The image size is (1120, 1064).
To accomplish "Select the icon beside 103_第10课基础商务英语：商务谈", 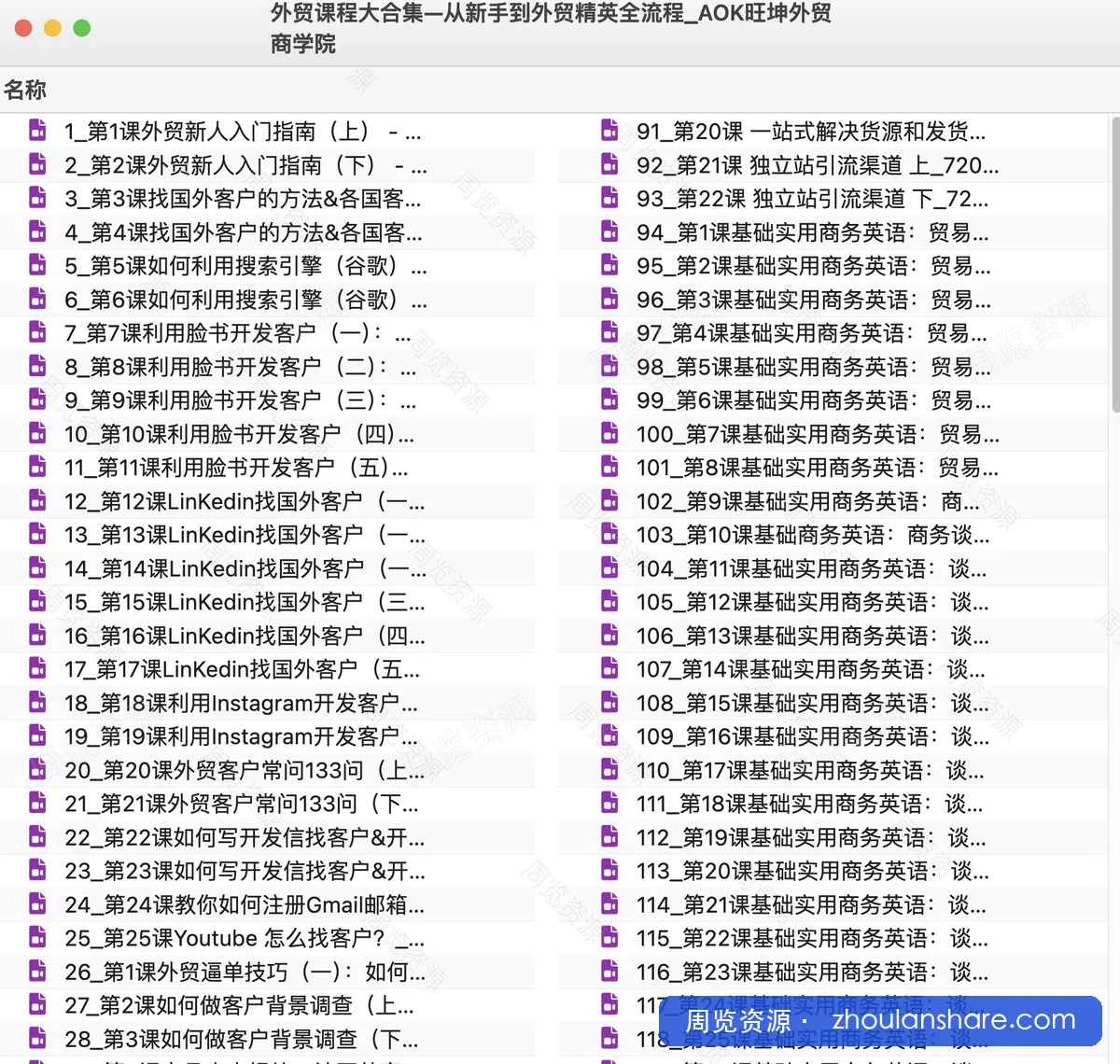I will pos(609,533).
